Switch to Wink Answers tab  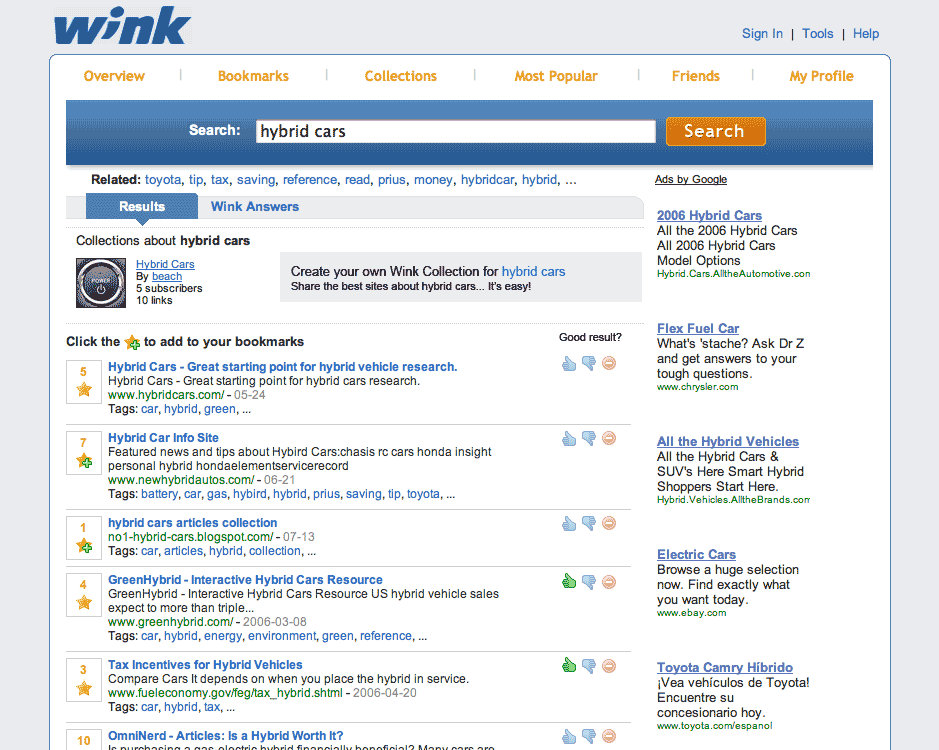click(255, 207)
